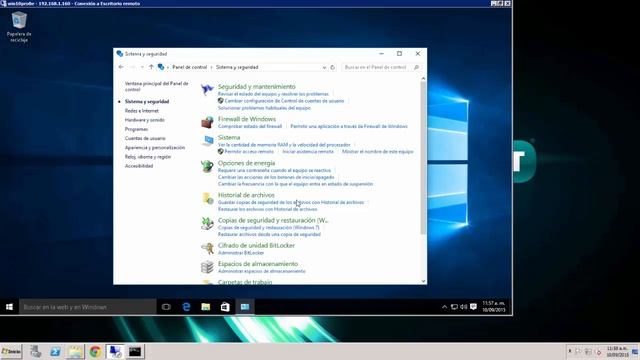Image resolution: width=640 pixels, height=360 pixels.
Task: Open PowerShell in host taskbar
Action: (x=56, y=351)
